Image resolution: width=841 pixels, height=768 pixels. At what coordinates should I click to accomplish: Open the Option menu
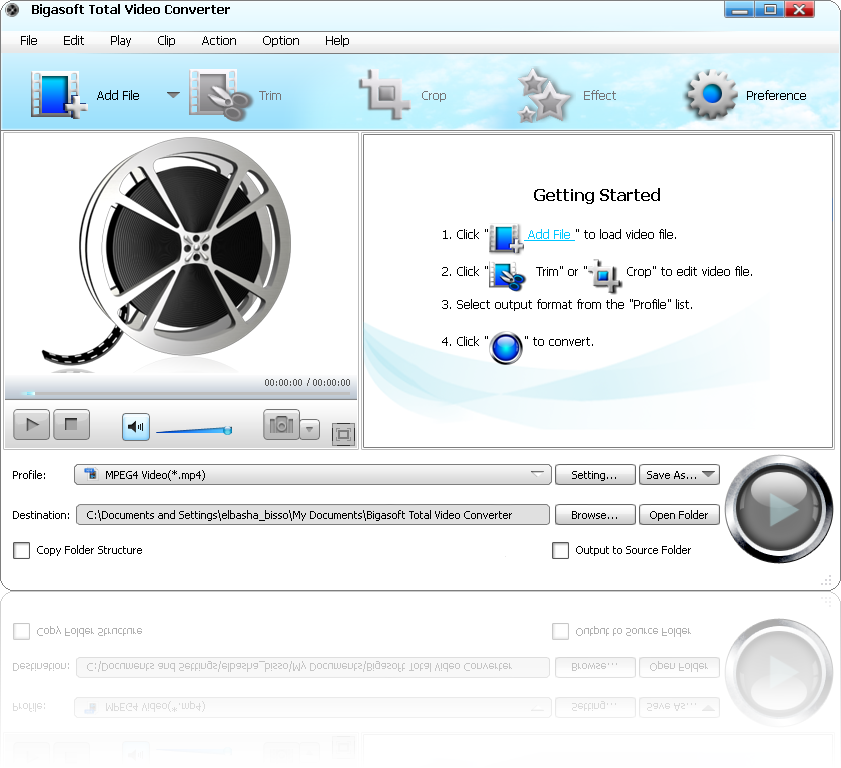click(x=280, y=41)
